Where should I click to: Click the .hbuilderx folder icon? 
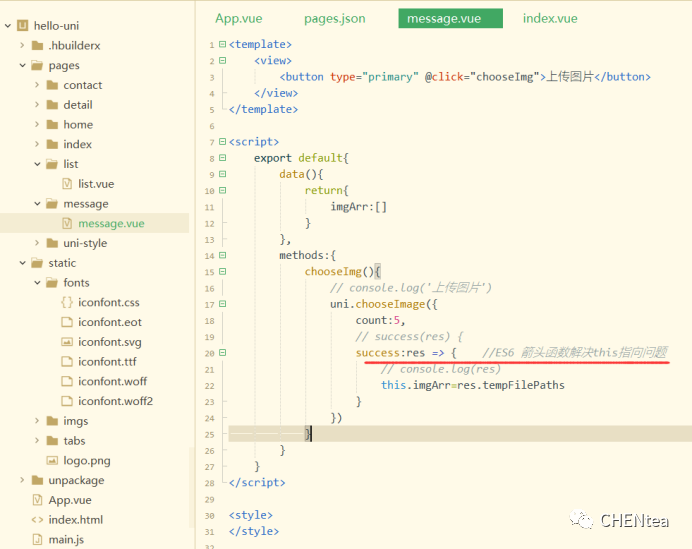point(37,46)
